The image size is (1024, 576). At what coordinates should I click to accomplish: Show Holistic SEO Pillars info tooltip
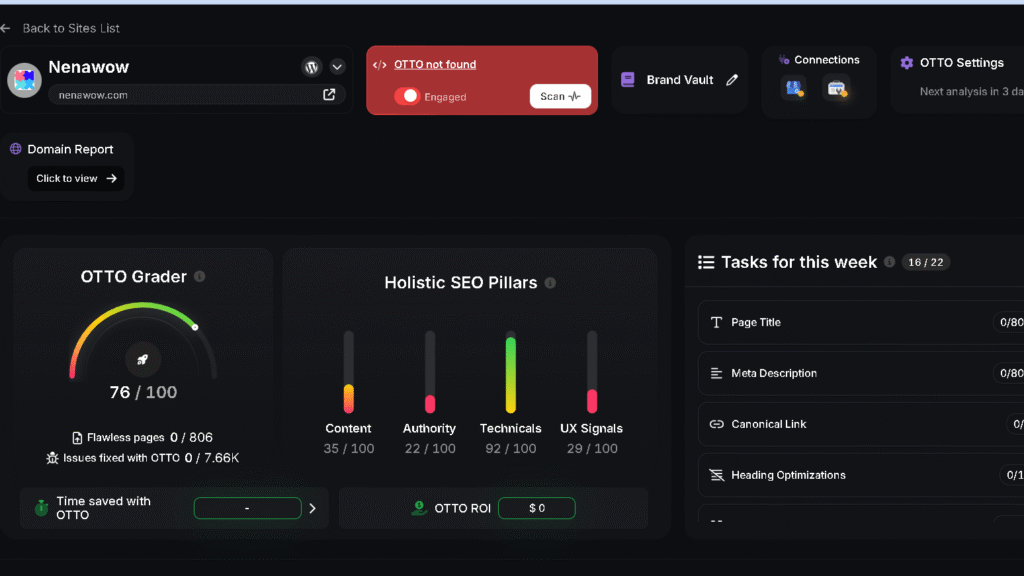551,283
